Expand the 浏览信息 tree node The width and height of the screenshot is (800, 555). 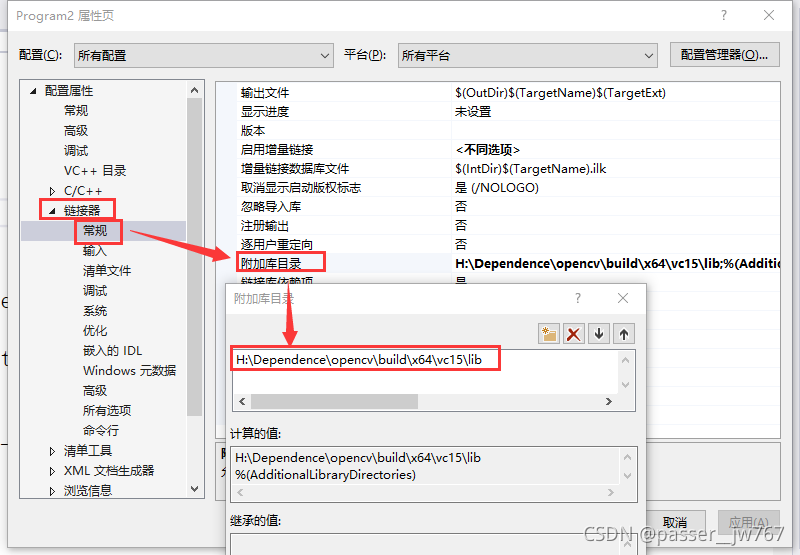[52, 491]
